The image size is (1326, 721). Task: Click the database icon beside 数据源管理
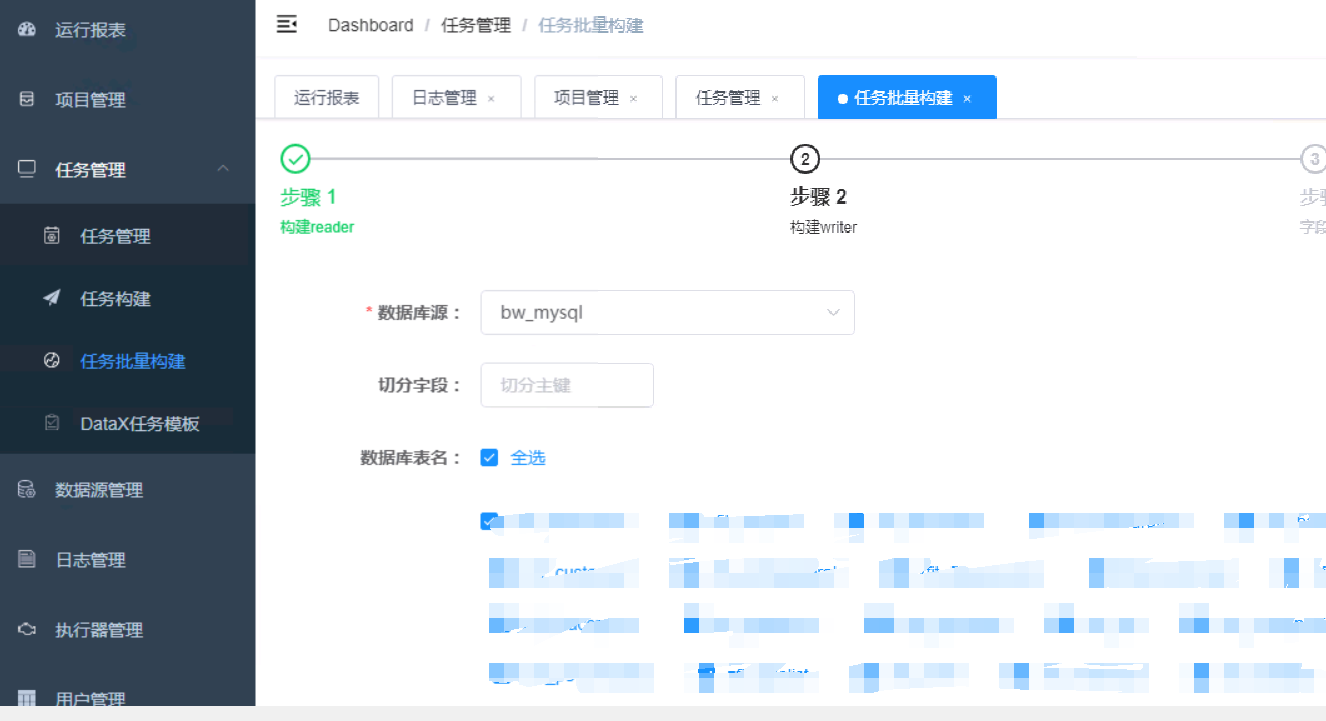click(x=27, y=489)
